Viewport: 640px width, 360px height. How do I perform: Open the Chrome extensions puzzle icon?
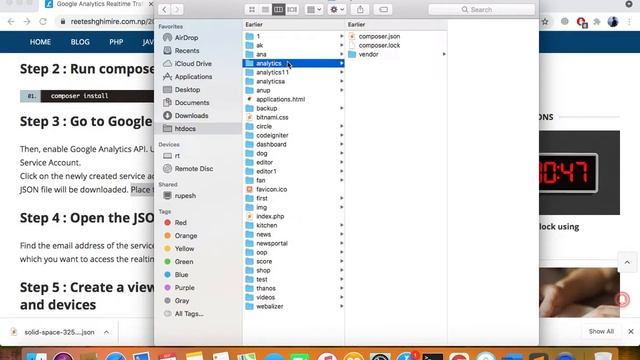(597, 22)
